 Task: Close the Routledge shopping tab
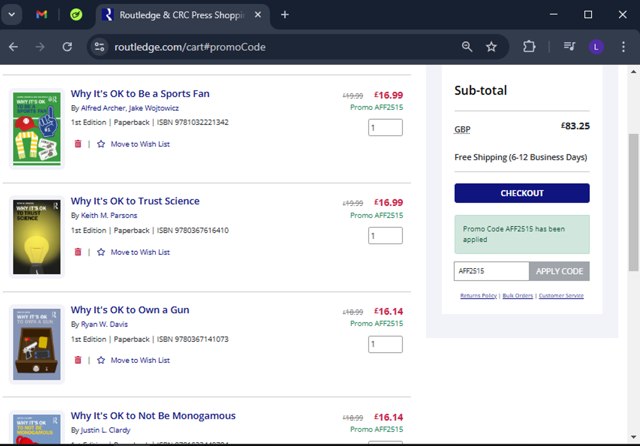pos(258,15)
